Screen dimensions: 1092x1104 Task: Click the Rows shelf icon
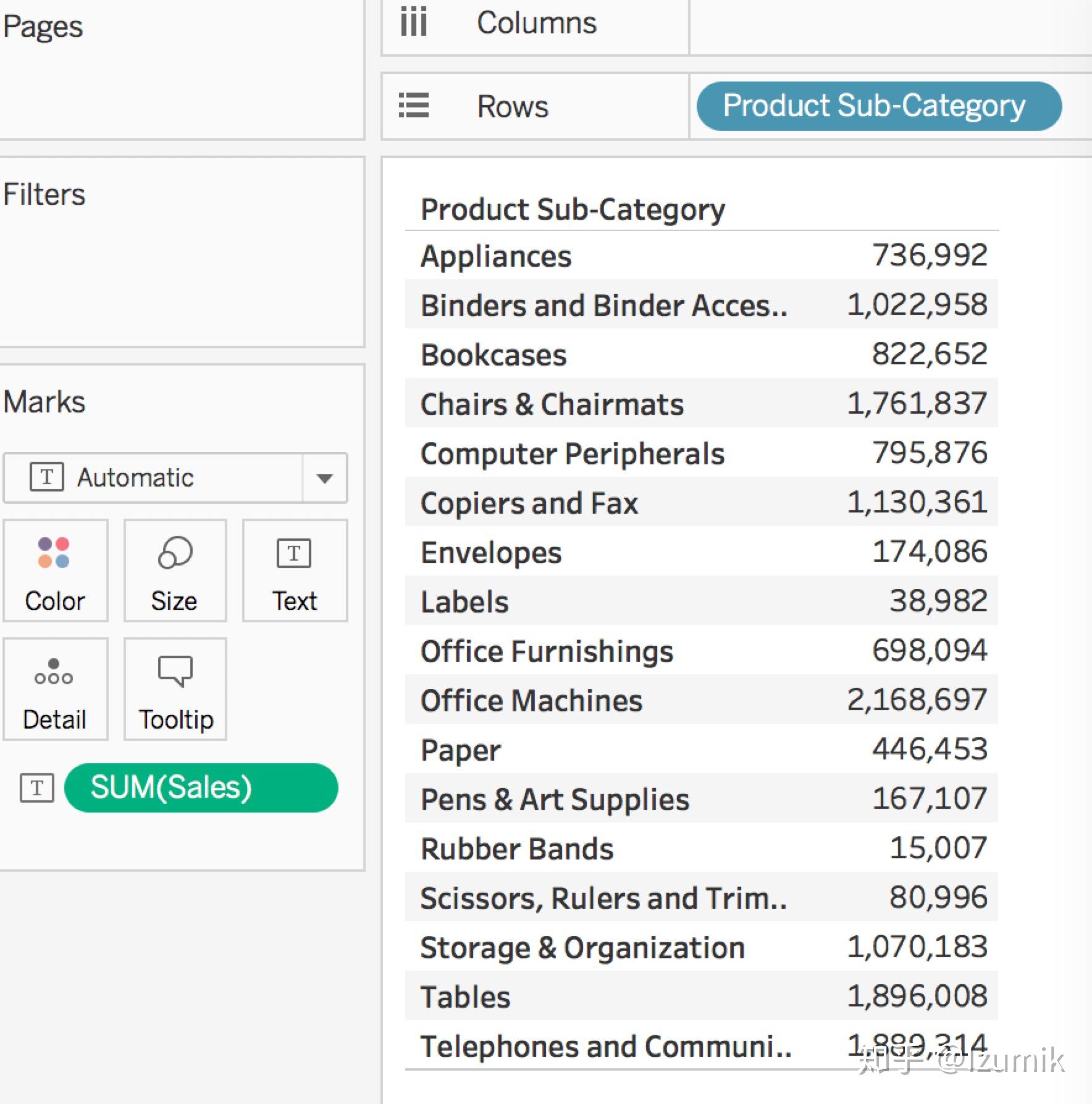[x=413, y=106]
